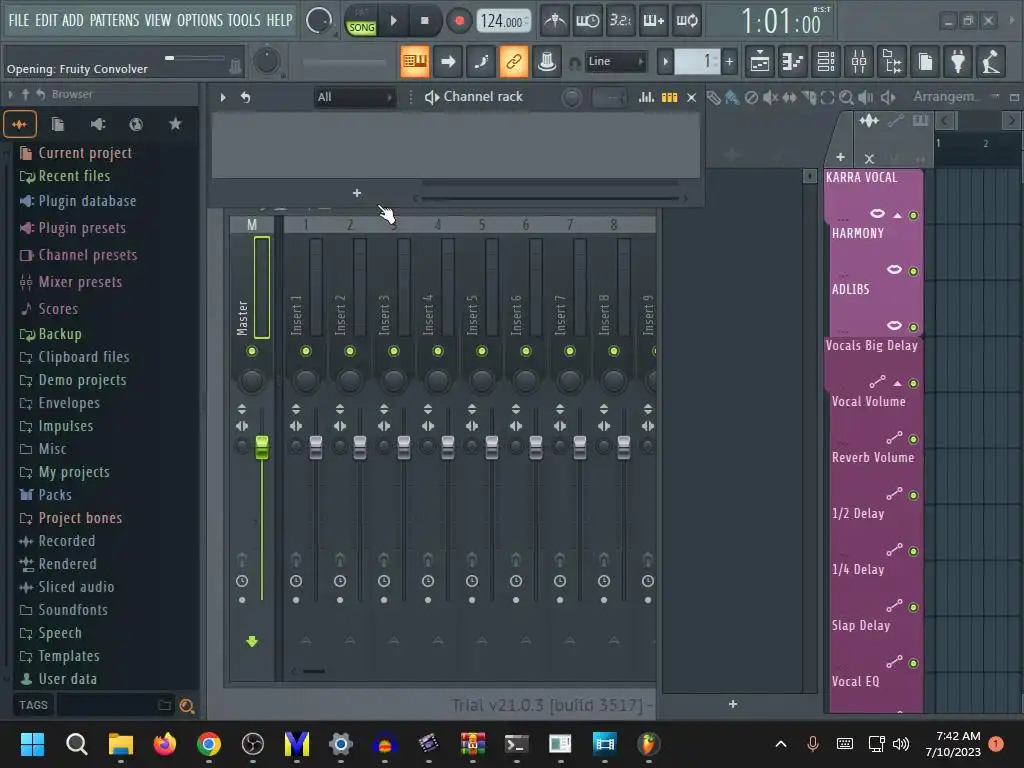The height and width of the screenshot is (768, 1024).
Task: Open the TOOLS menu
Action: 244,20
